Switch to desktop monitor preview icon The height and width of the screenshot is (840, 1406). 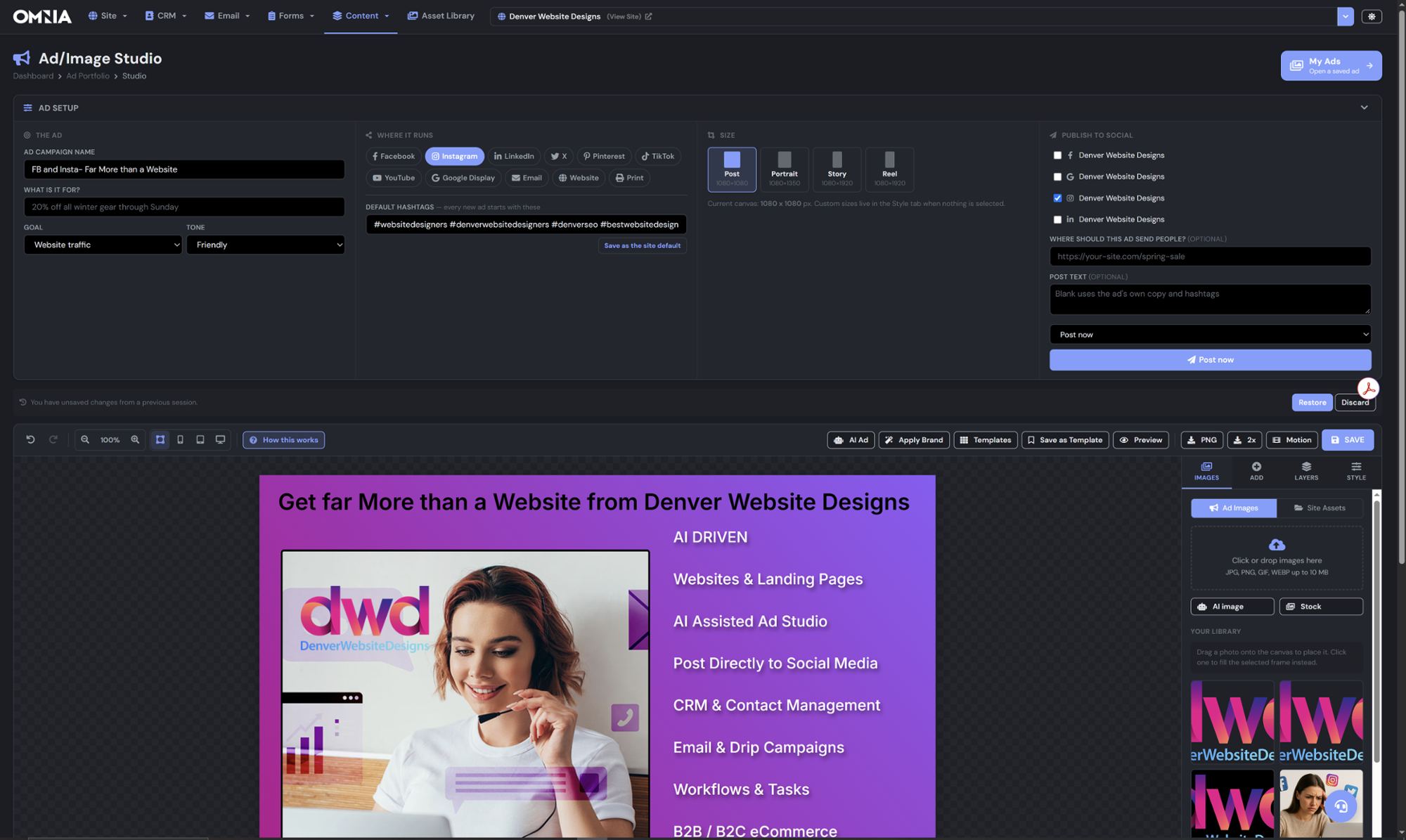[220, 439]
